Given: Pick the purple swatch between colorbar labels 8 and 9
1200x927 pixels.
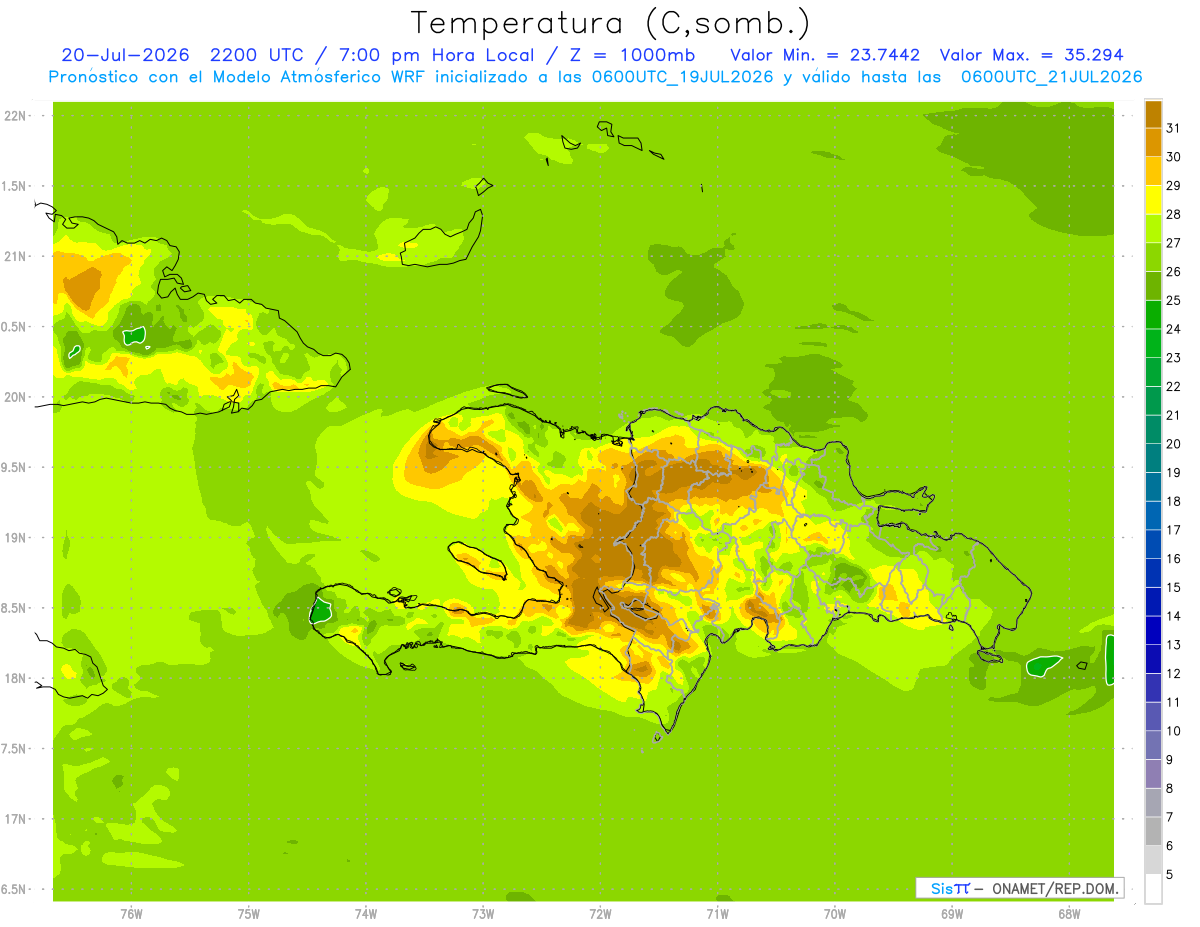Looking at the screenshot, I should 1153,774.
